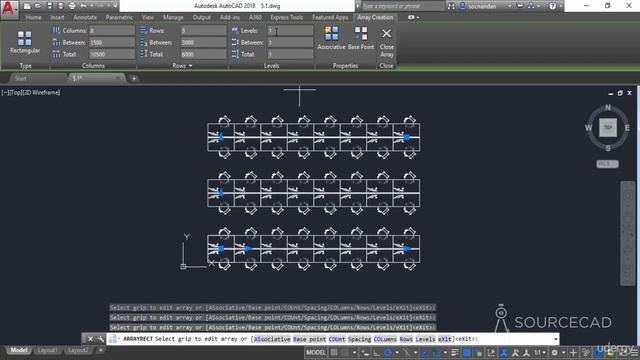The image size is (640, 360).
Task: Click the Columns count input field
Action: click(112, 31)
